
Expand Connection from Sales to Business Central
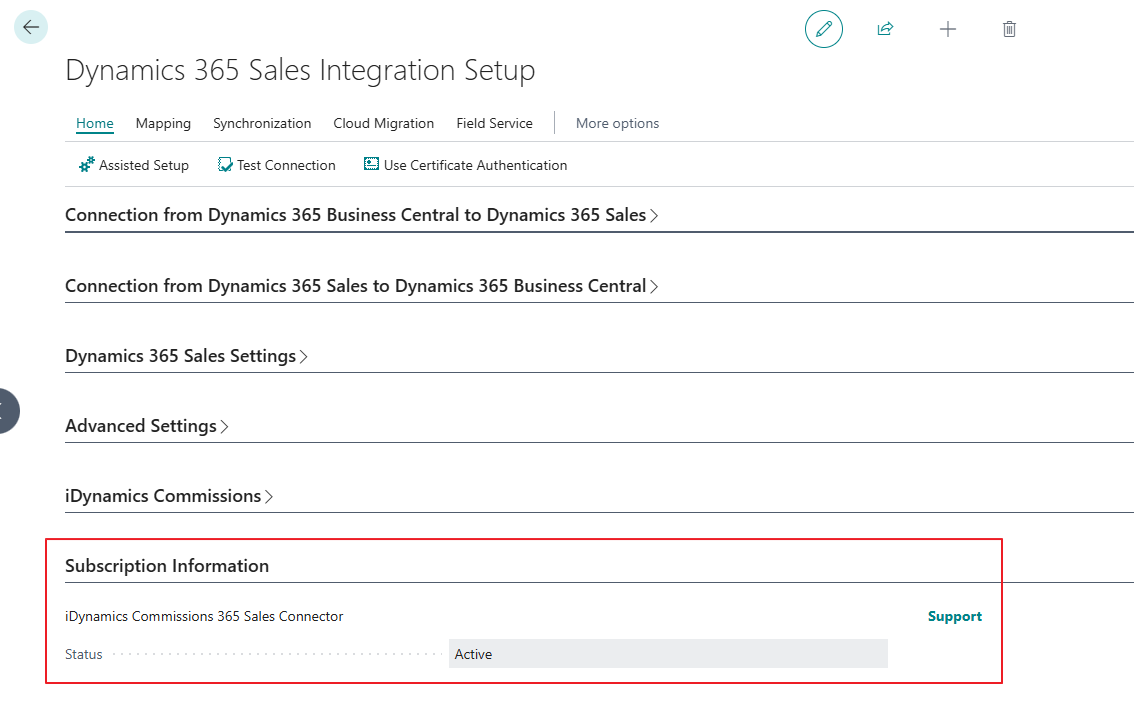[362, 286]
